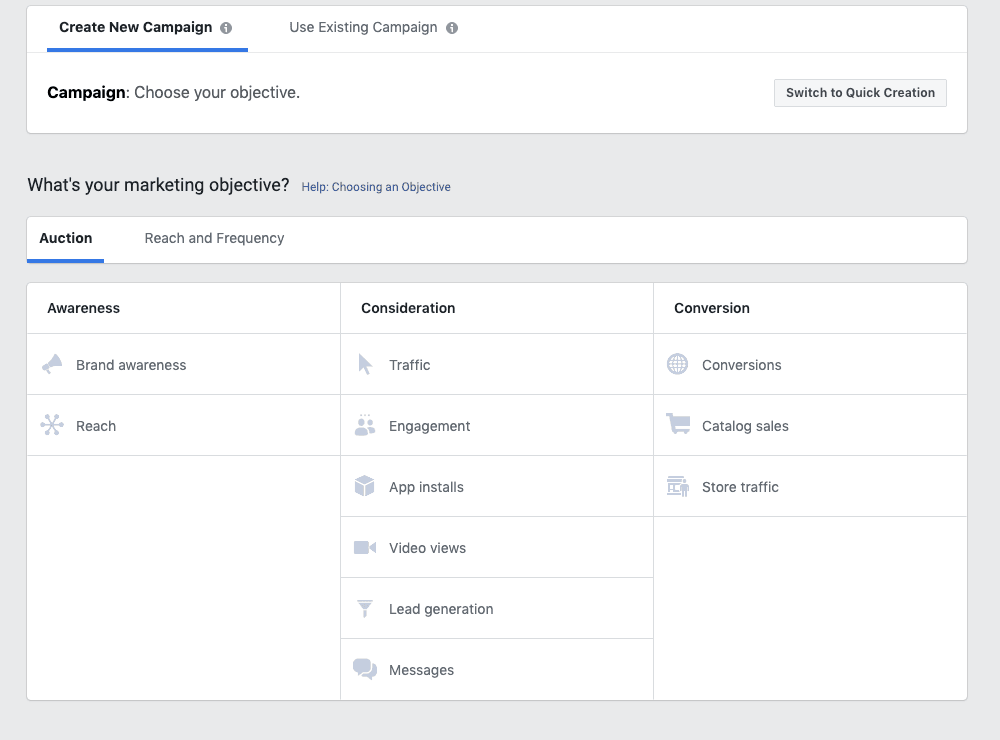Choose the Store traffic objective label
This screenshot has height=740, width=1000.
[x=740, y=487]
